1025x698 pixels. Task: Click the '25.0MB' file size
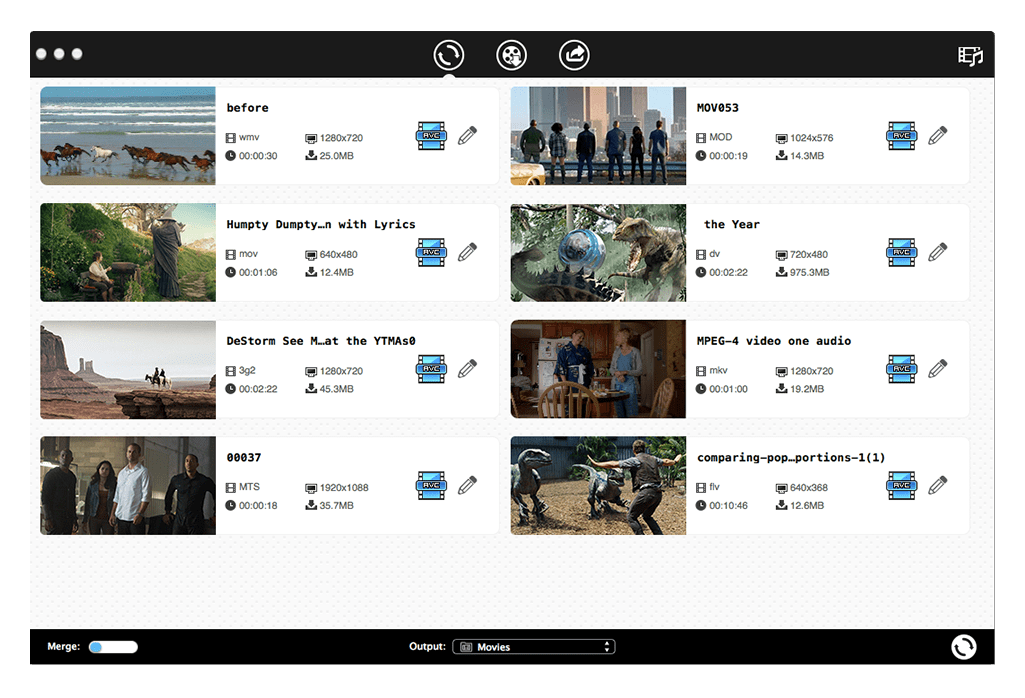coord(337,156)
